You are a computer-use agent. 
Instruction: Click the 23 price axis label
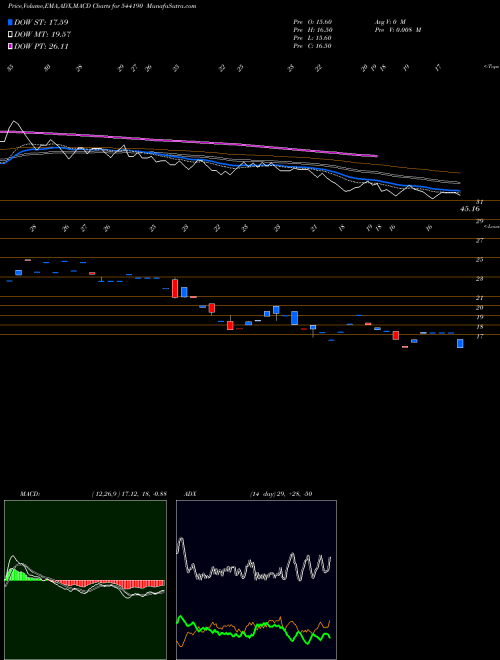point(479,279)
